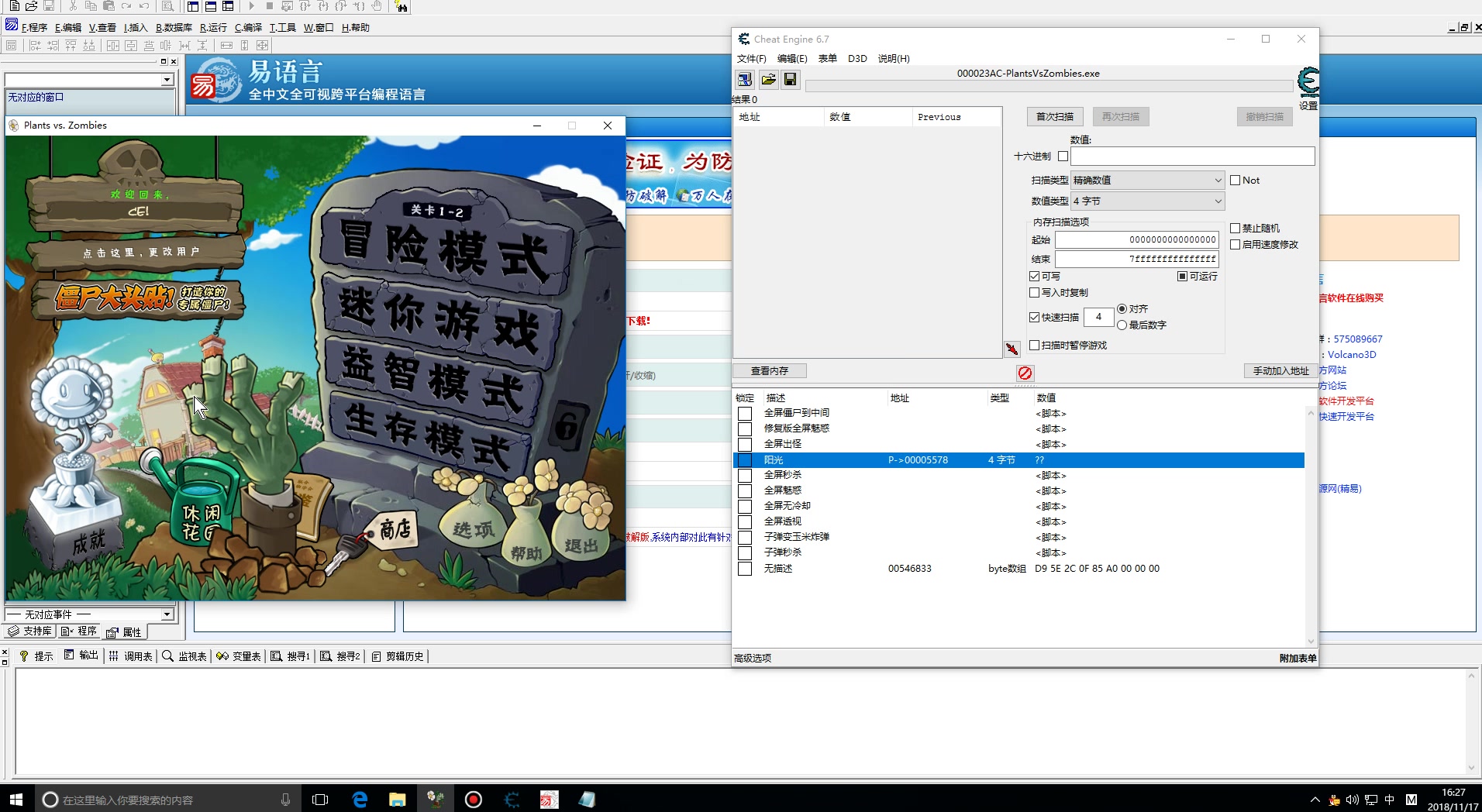Screen dimensions: 1482x812
Task: Click 附加表单 at Cheat Engine bottom
Action: [1298, 659]
